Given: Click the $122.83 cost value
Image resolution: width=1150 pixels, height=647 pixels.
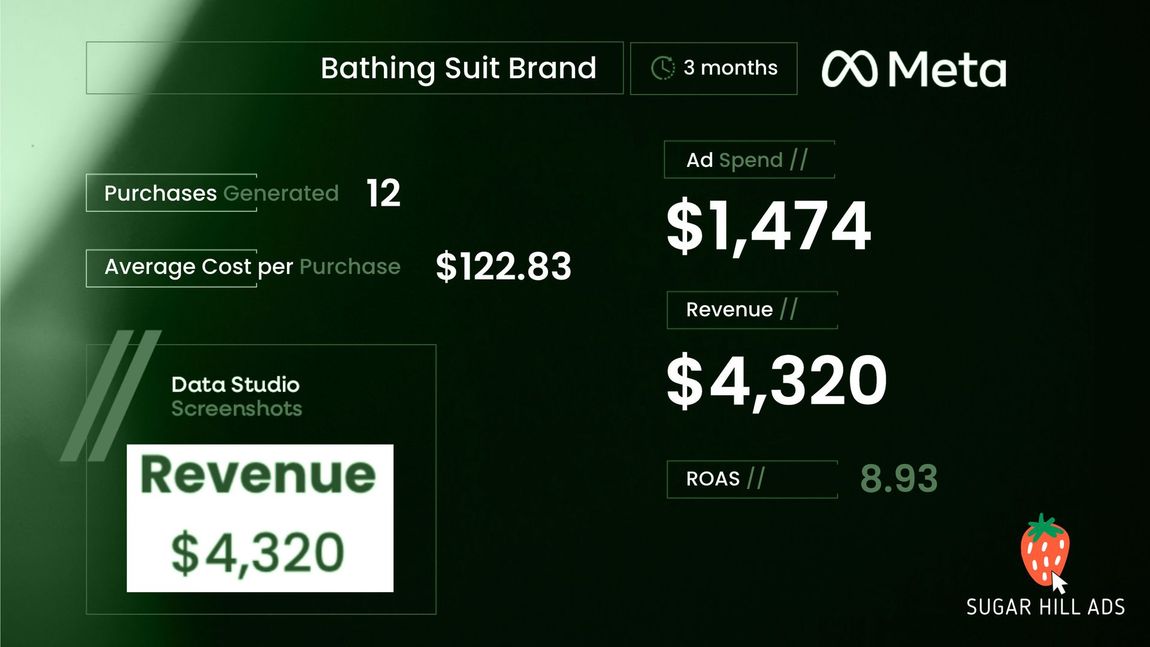Looking at the screenshot, I should pos(503,266).
